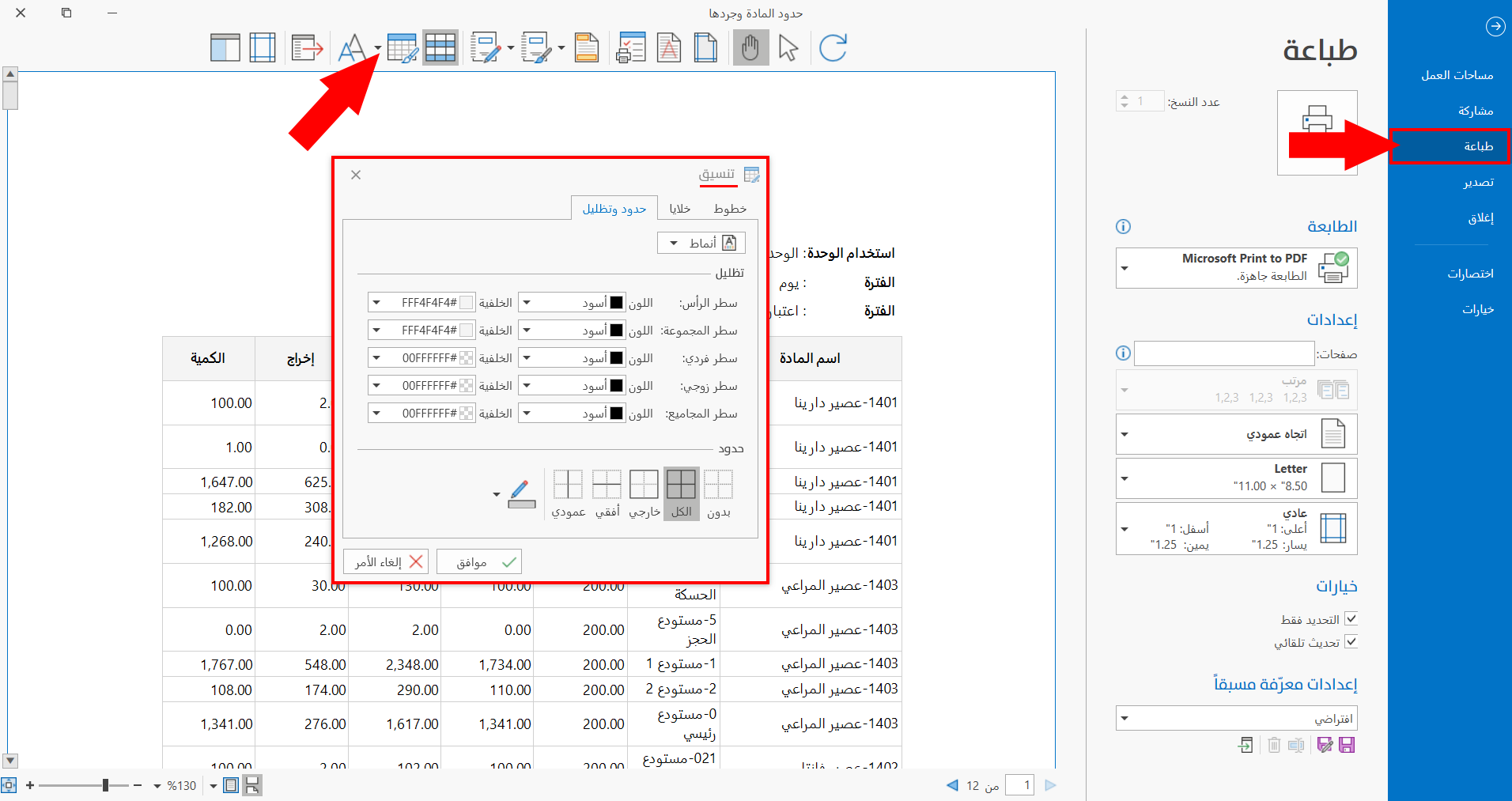The image size is (1512, 801).
Task: Open the Letter paper size dropdown
Action: coord(1236,478)
